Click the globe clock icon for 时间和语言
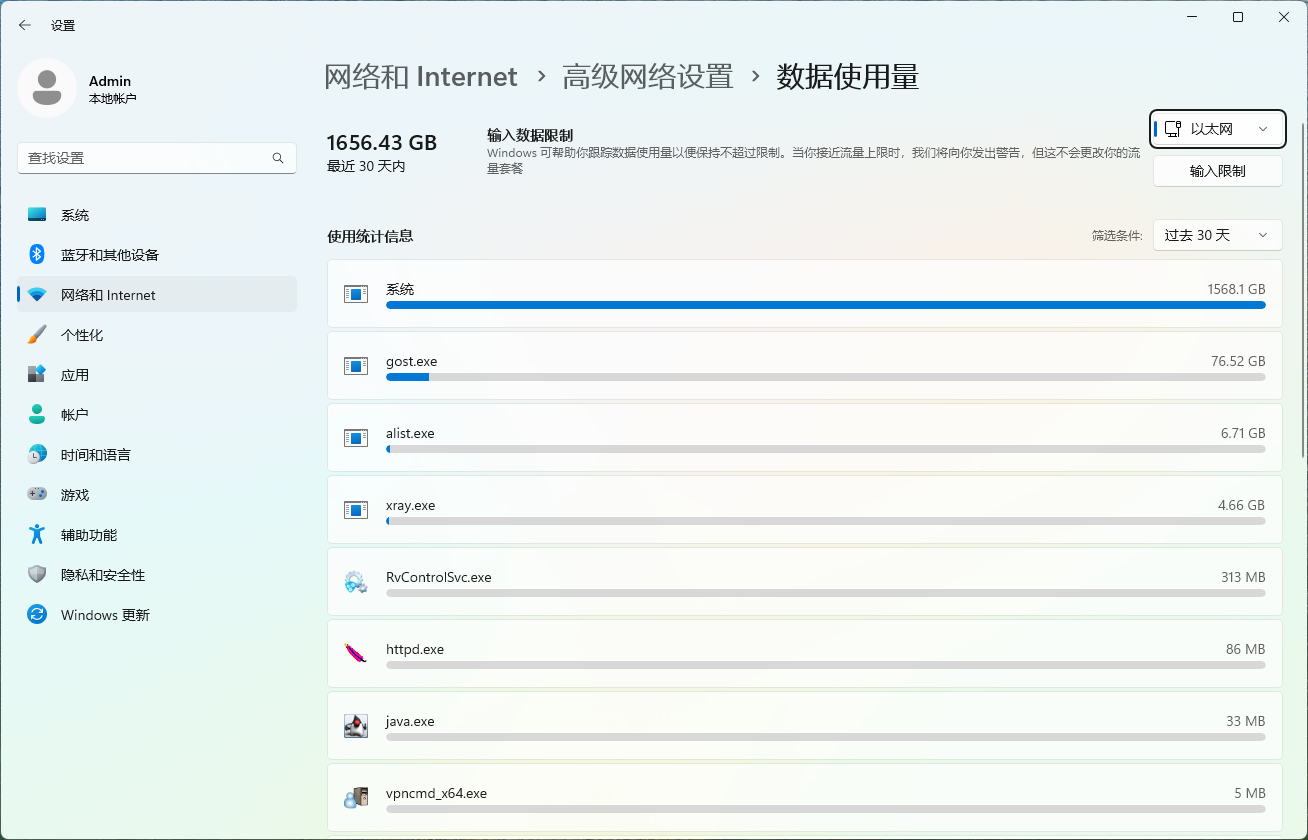 (x=37, y=455)
